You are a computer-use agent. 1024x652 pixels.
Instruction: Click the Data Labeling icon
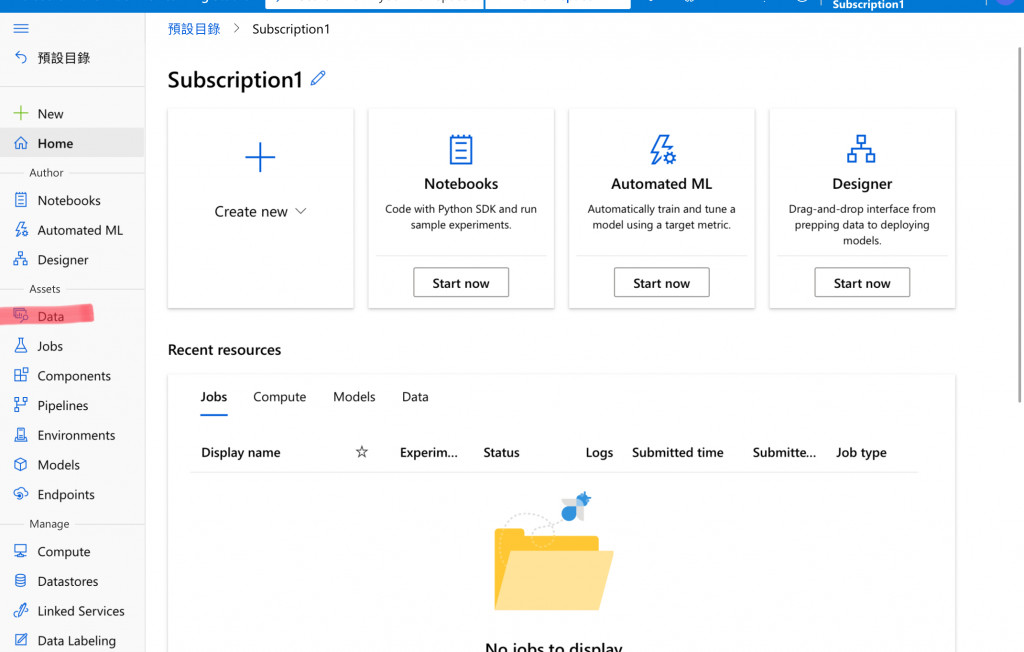21,640
